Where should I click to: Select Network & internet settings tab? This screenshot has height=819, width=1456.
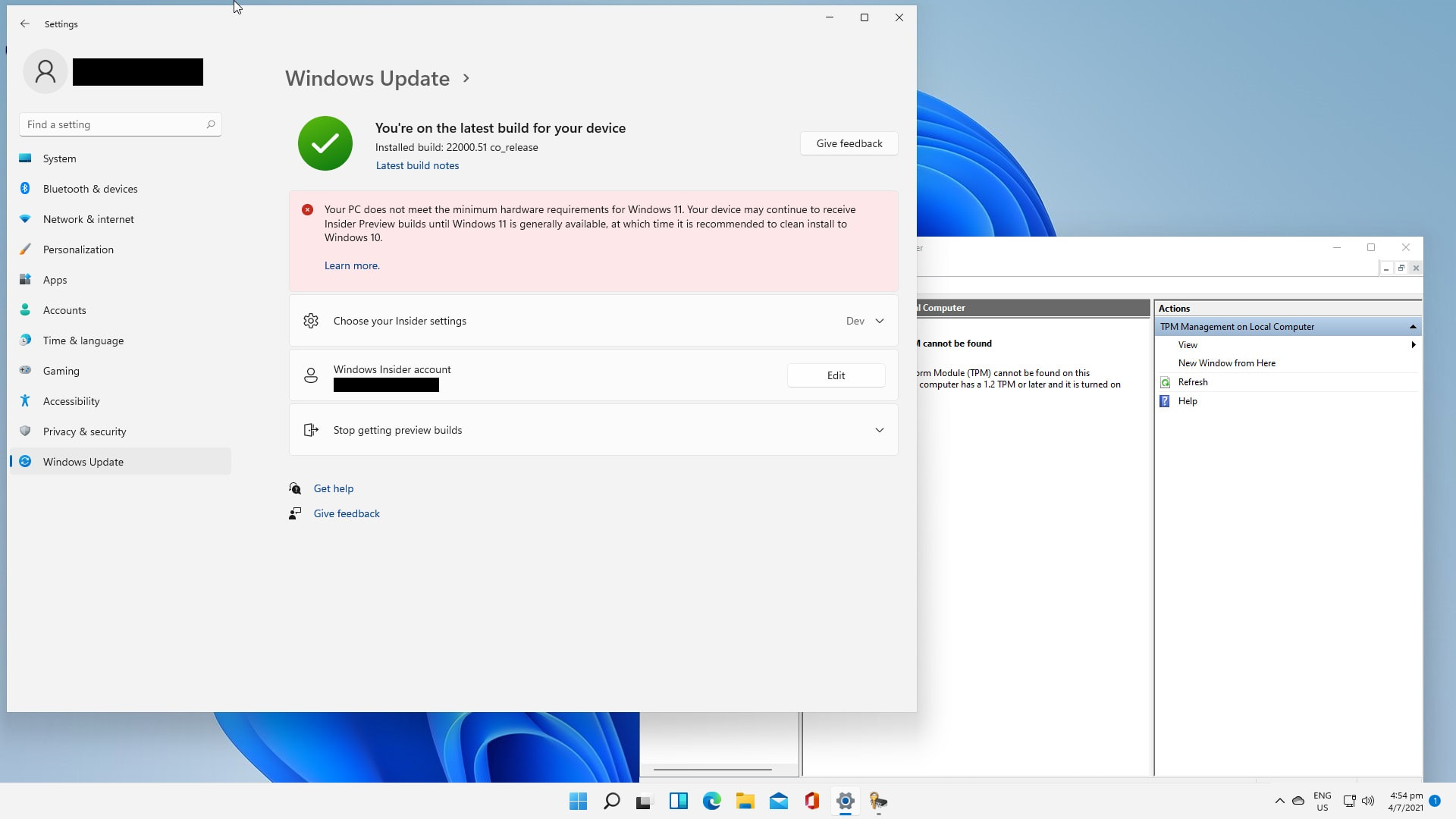point(88,219)
